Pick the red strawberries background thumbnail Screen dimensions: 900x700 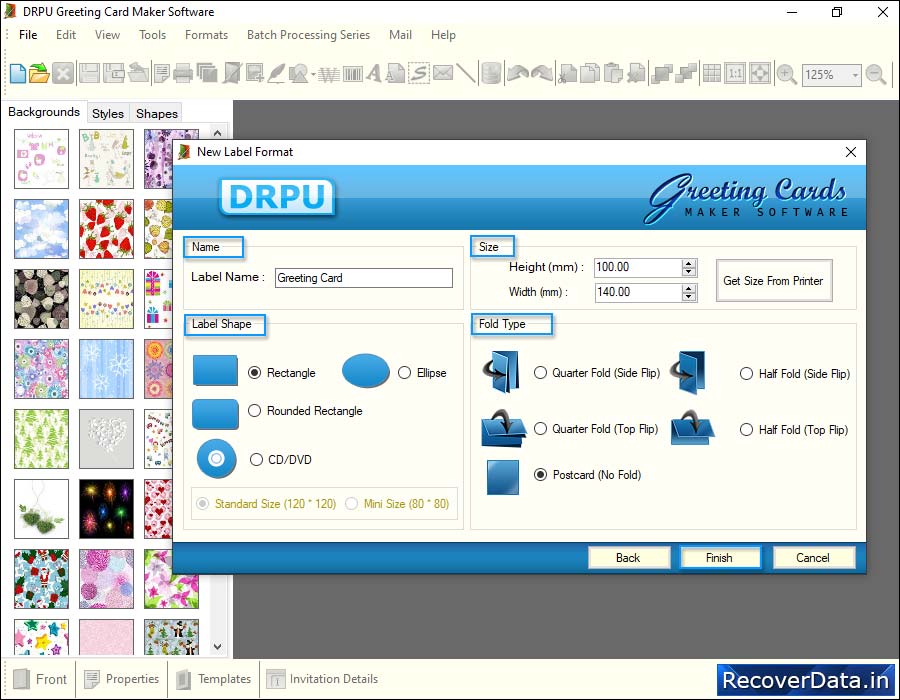106,229
